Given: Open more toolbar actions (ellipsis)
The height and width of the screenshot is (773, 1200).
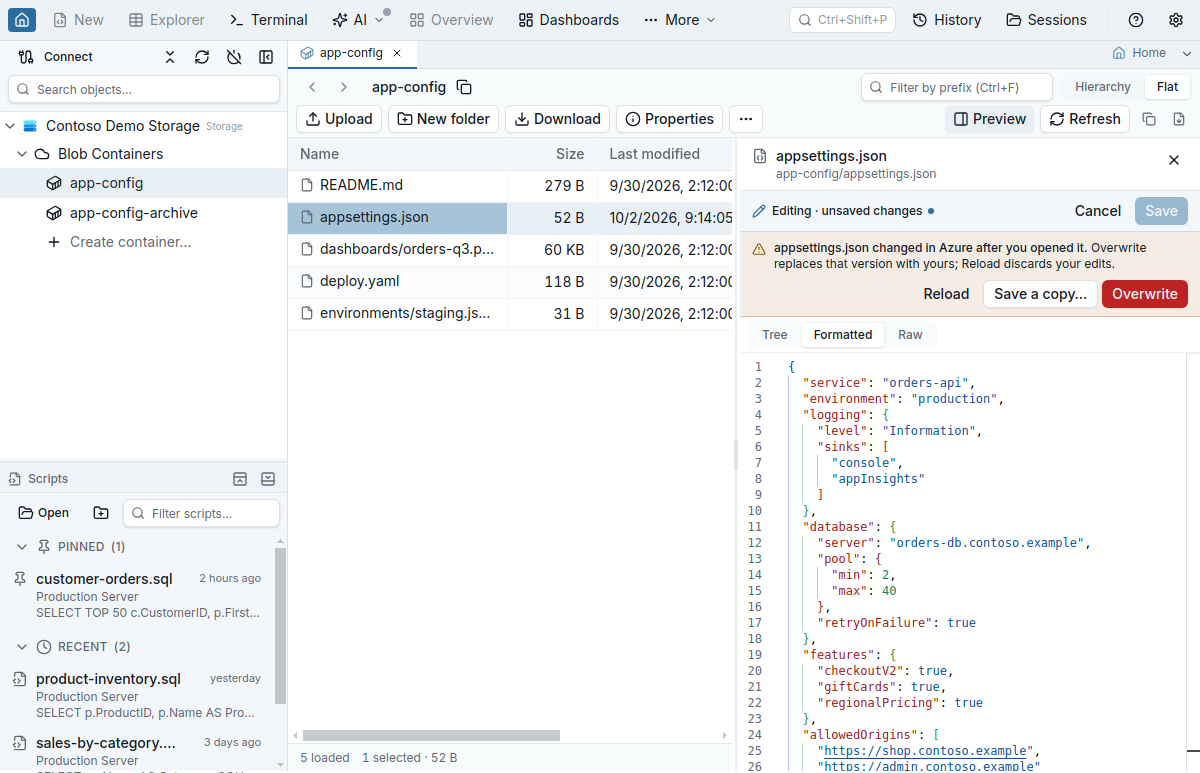Looking at the screenshot, I should click(x=746, y=119).
